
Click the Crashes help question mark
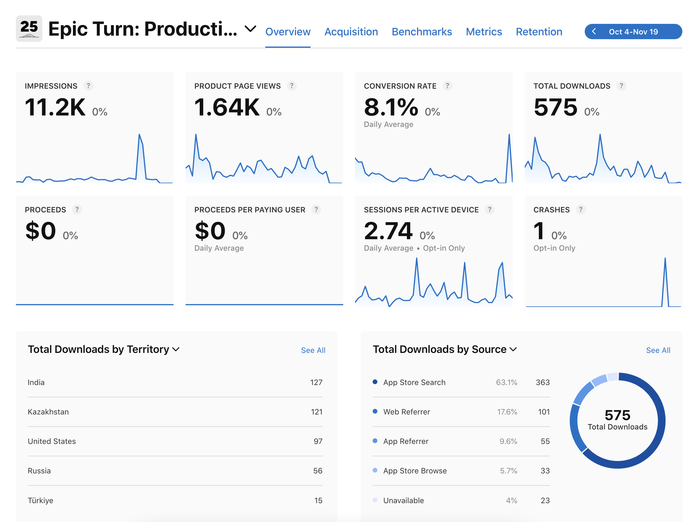pyautogui.click(x=580, y=209)
